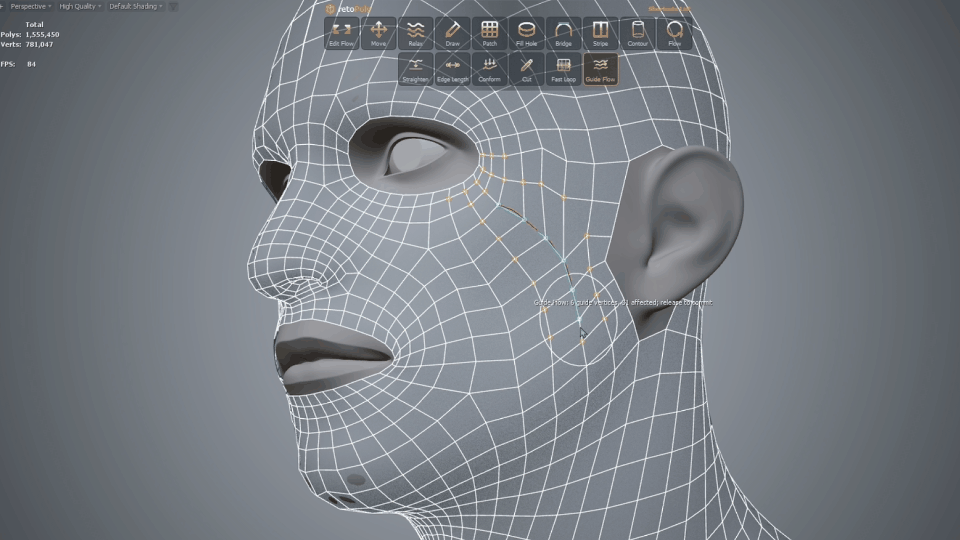Click the Total statistics header
The image size is (960, 540).
34,25
